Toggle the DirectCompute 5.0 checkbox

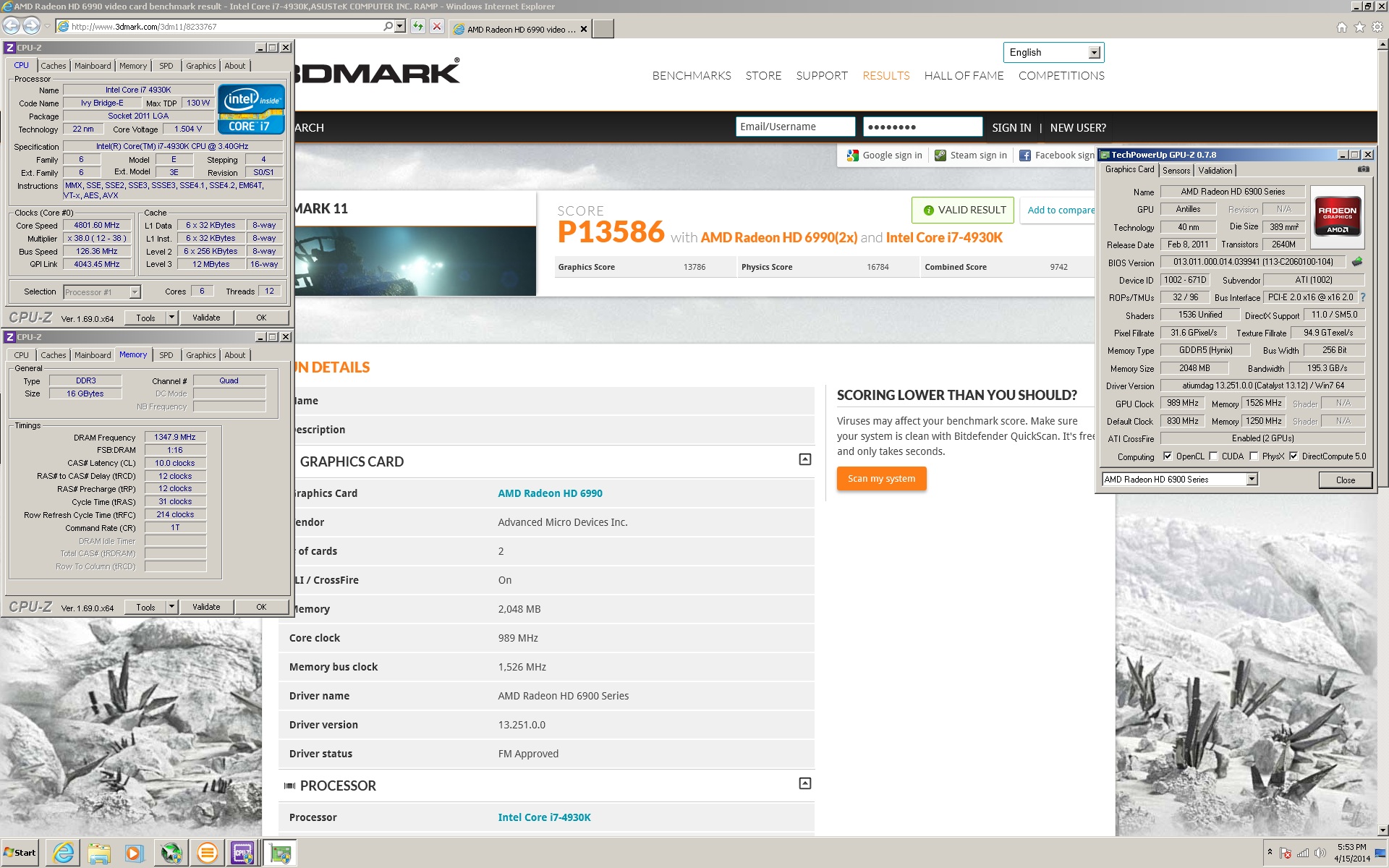point(1294,456)
